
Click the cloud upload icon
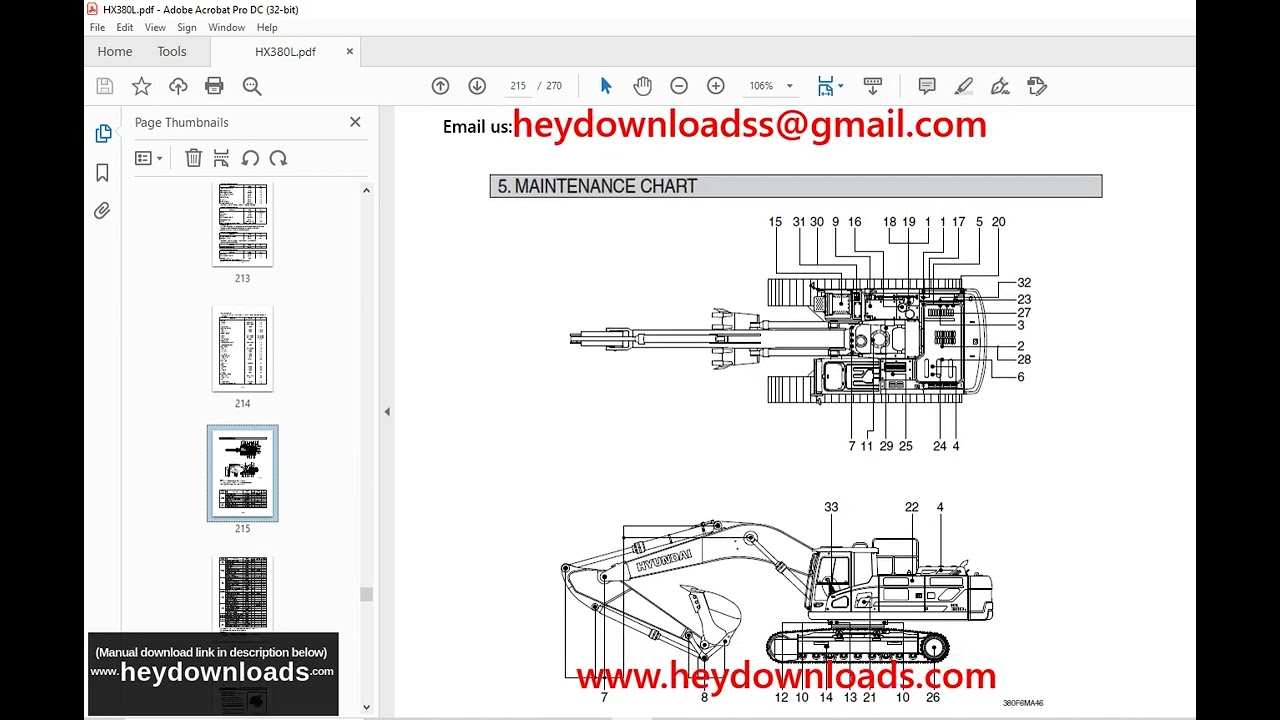tap(178, 86)
